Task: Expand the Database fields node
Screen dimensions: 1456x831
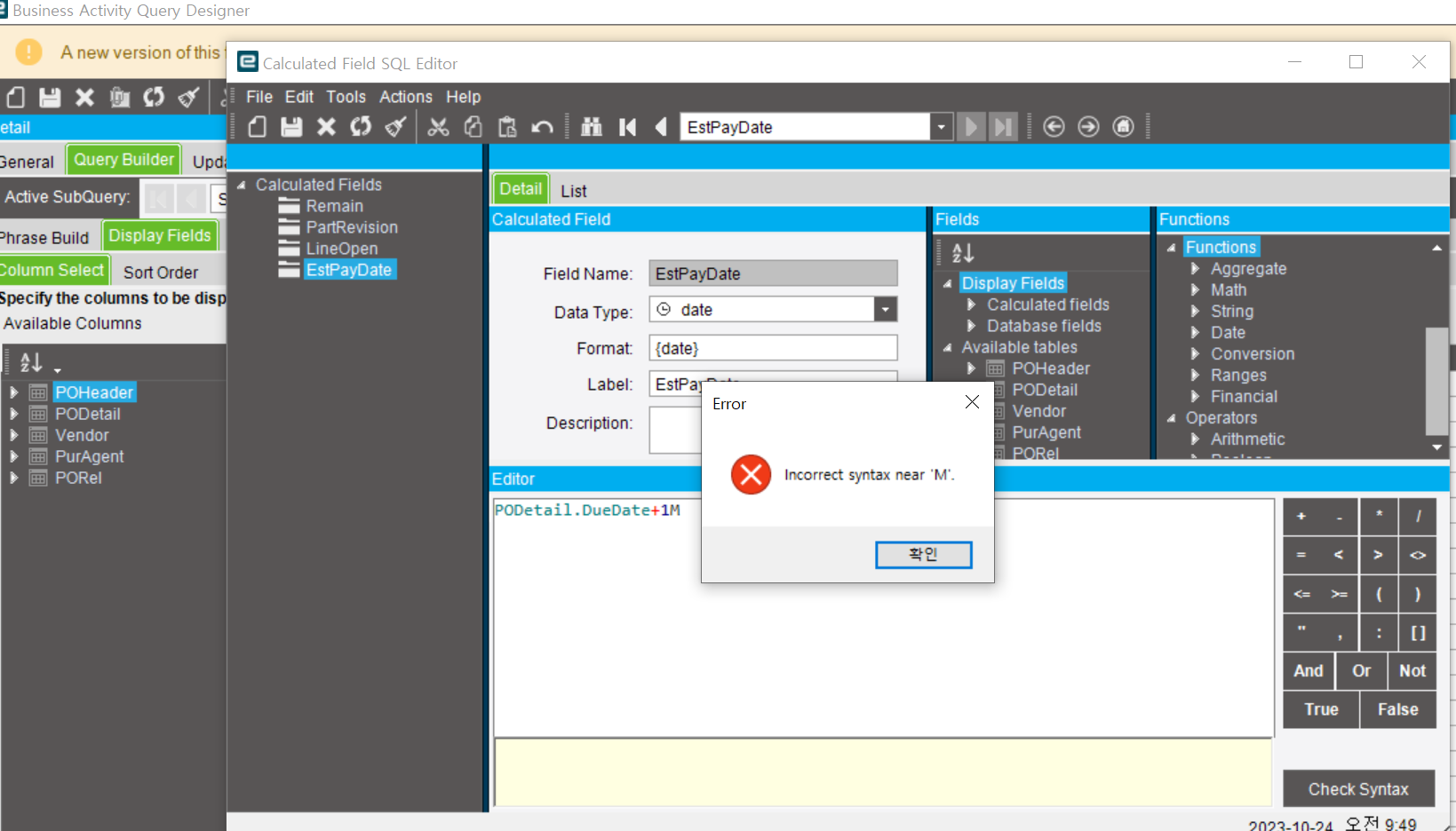Action: click(971, 326)
